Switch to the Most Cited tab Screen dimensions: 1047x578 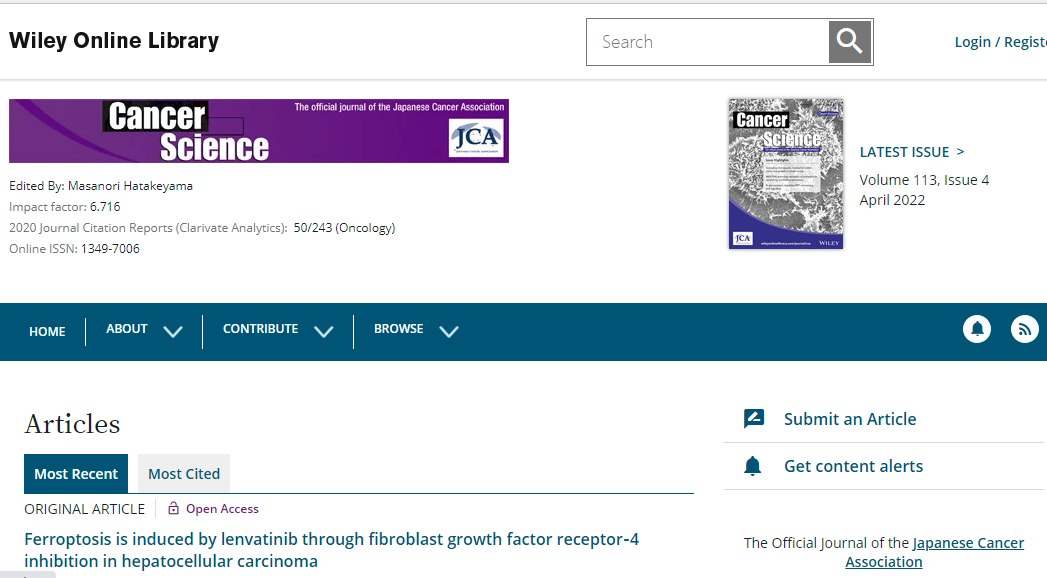[x=184, y=474]
